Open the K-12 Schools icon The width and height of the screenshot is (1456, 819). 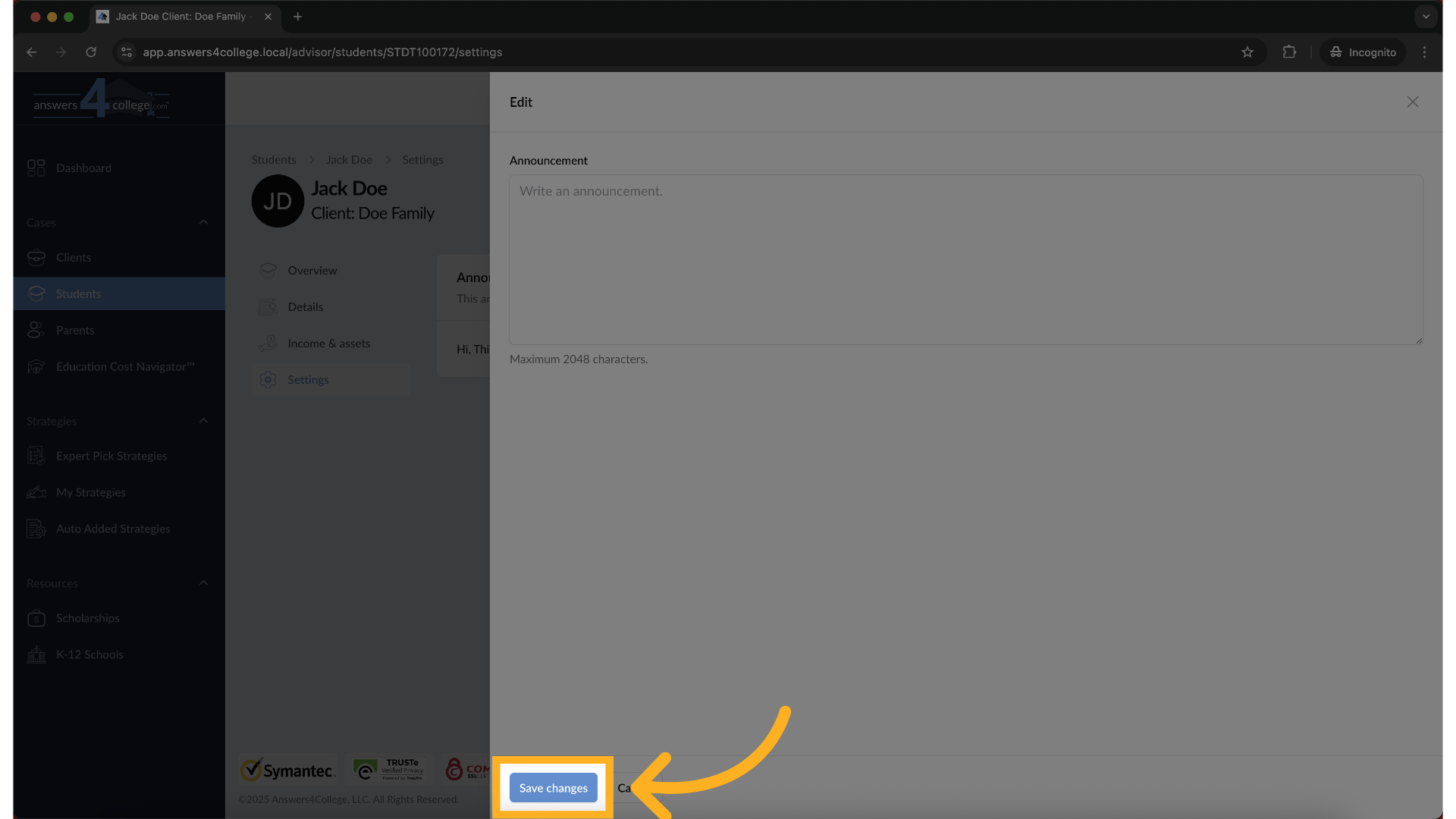36,654
